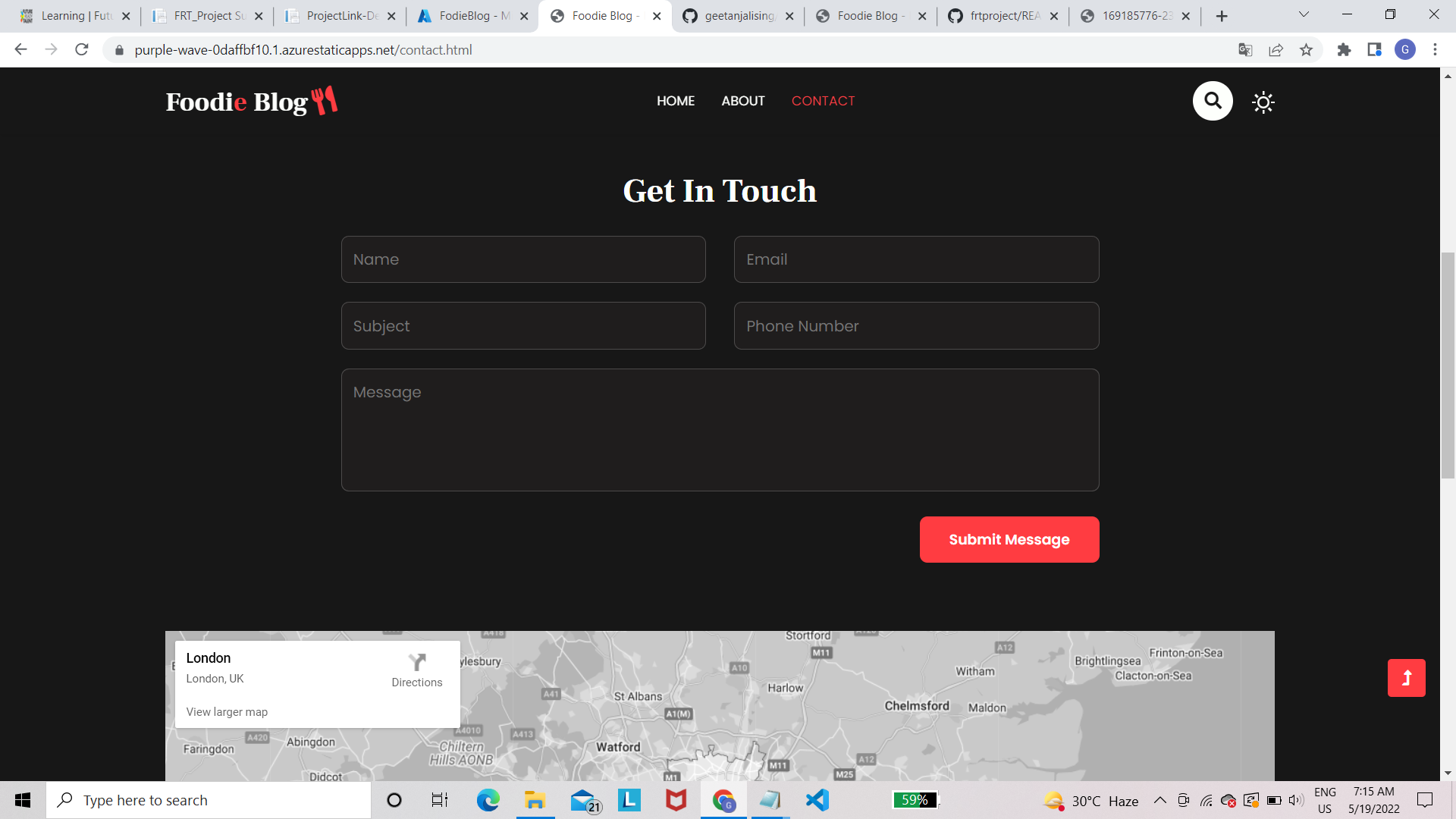The width and height of the screenshot is (1456, 819).
Task: Launch Visual Studio Code from the taskbar
Action: pos(816,799)
